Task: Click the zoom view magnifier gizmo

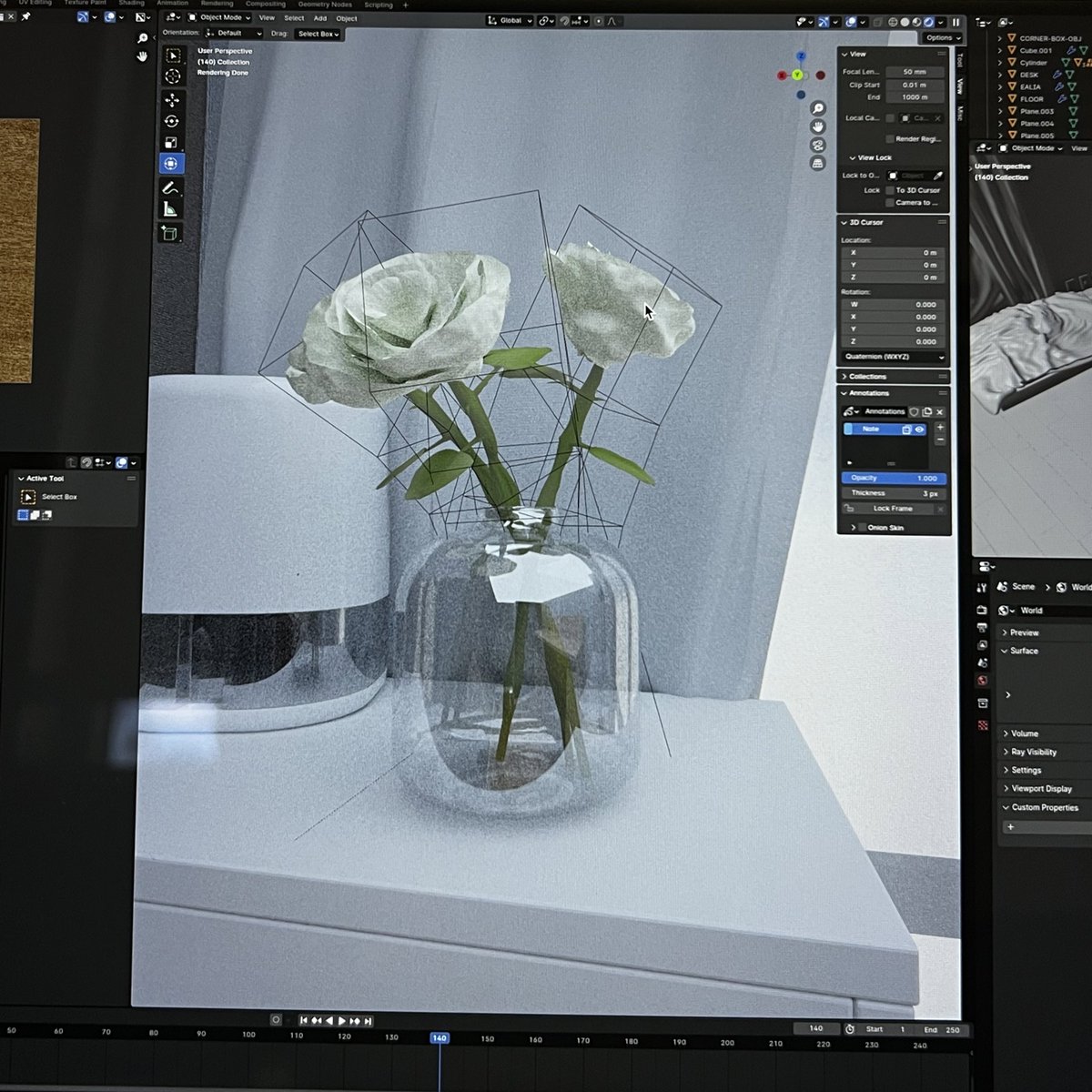Action: coord(818,108)
